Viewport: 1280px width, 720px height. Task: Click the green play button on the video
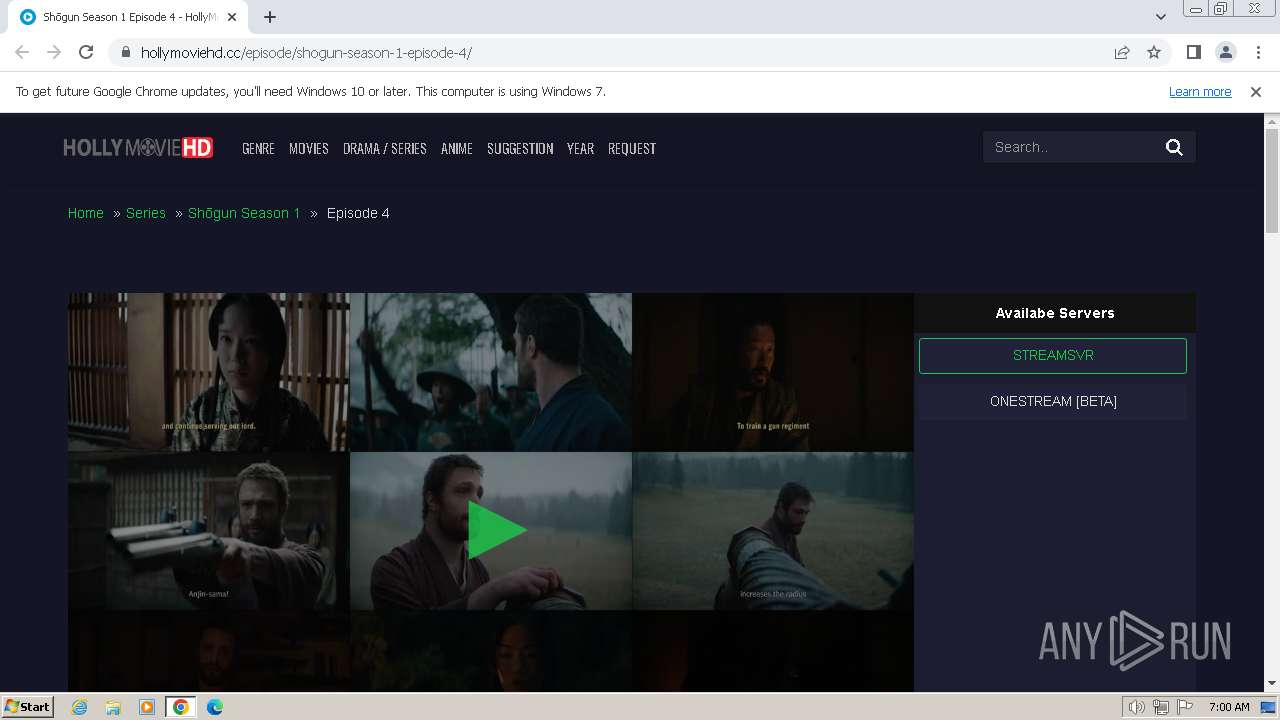496,530
